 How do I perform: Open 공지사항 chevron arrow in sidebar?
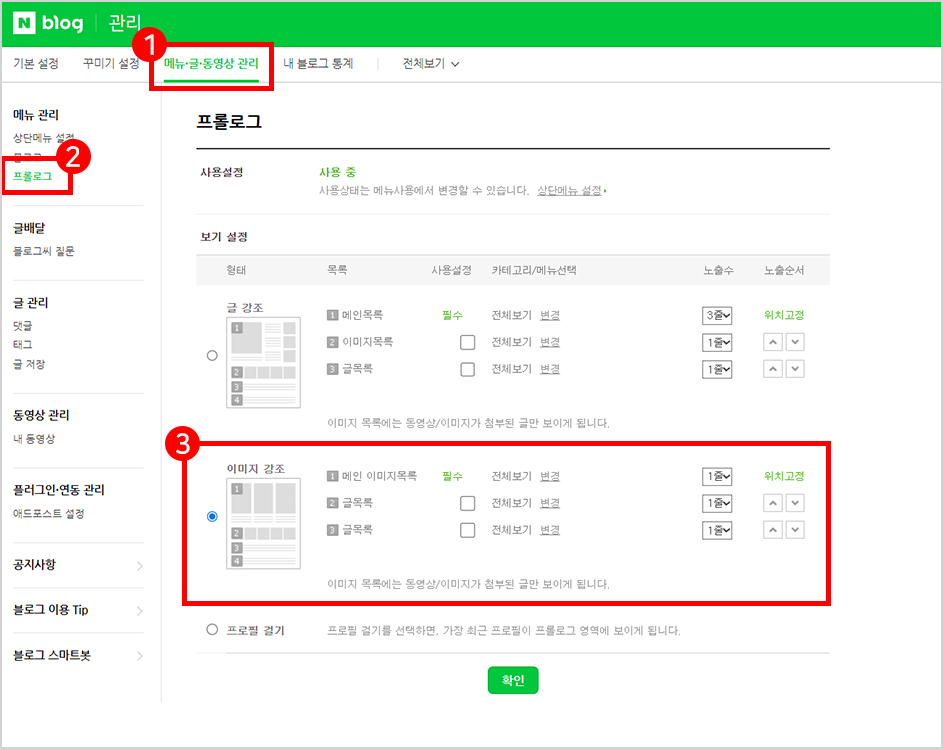139,566
